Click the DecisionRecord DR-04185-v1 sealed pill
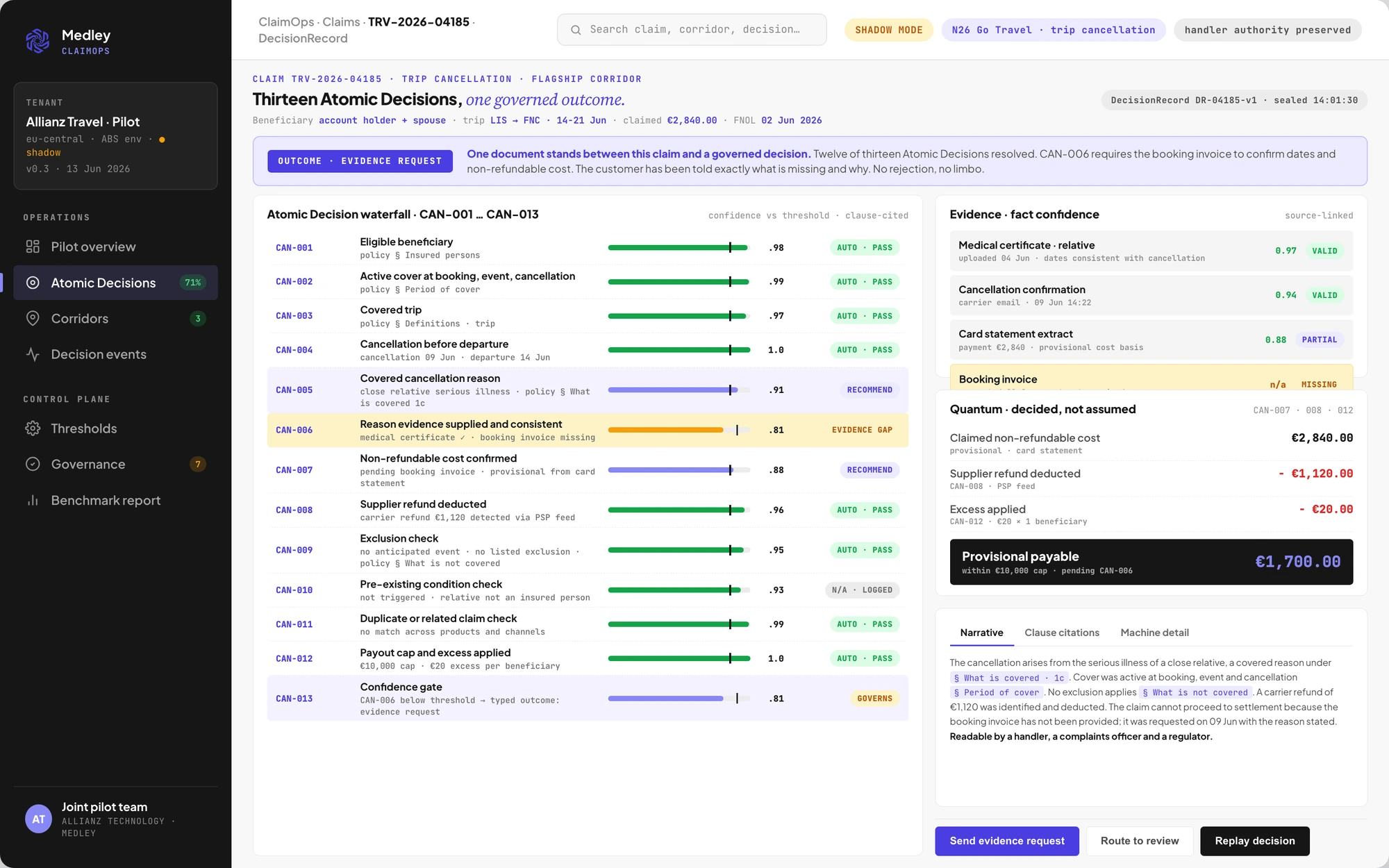 tap(1234, 100)
